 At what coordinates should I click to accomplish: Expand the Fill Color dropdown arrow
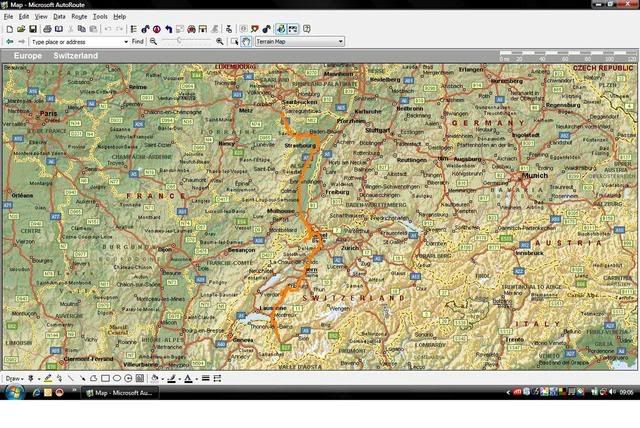click(x=162, y=379)
